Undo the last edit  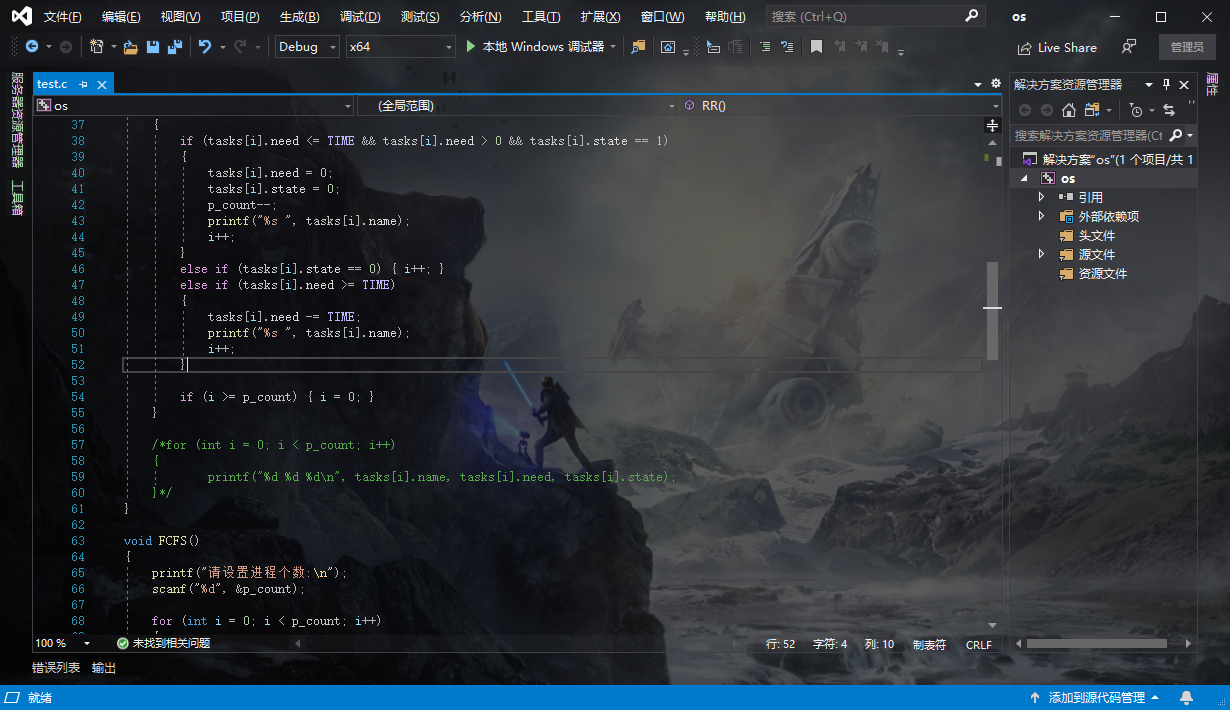pos(205,47)
